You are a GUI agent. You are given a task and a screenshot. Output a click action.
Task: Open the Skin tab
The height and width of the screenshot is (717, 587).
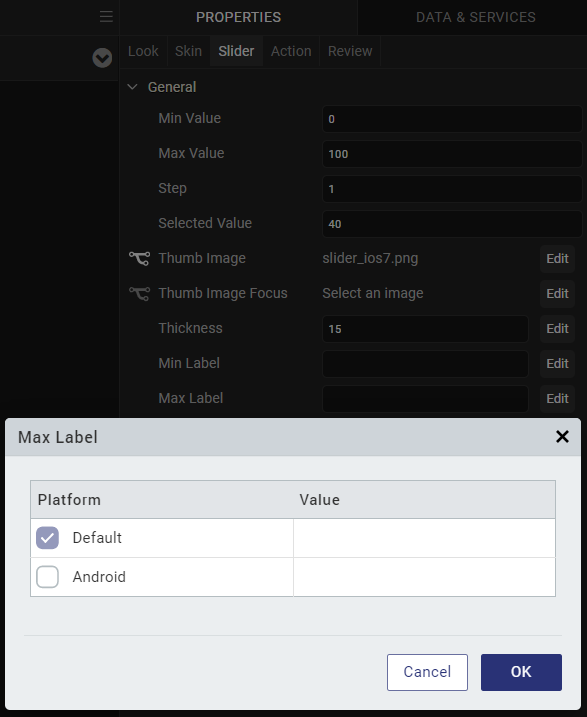coord(188,51)
